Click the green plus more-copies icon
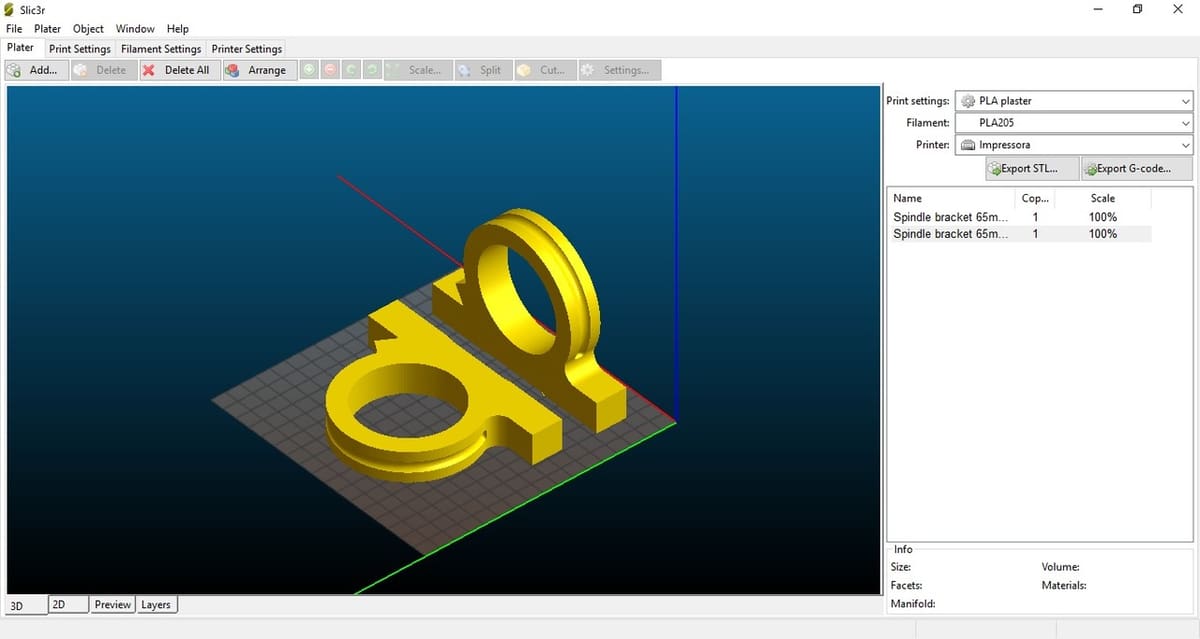Image resolution: width=1200 pixels, height=639 pixels. pyautogui.click(x=309, y=70)
